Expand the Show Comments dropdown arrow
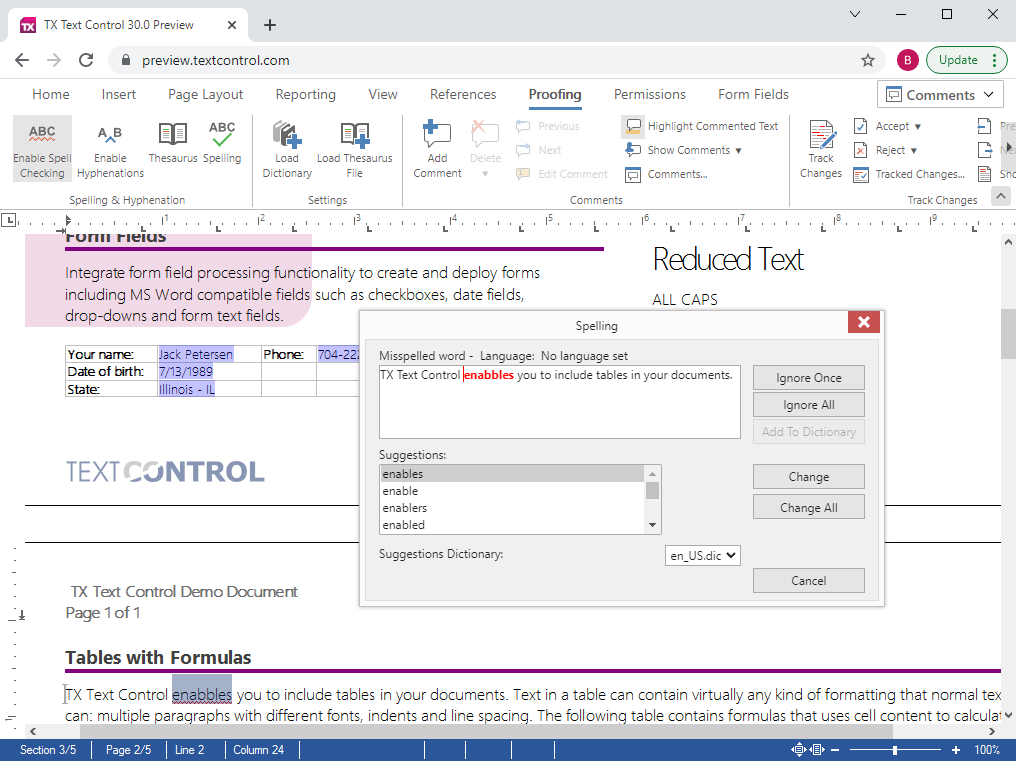Screen dimensions: 1016x761 point(738,151)
